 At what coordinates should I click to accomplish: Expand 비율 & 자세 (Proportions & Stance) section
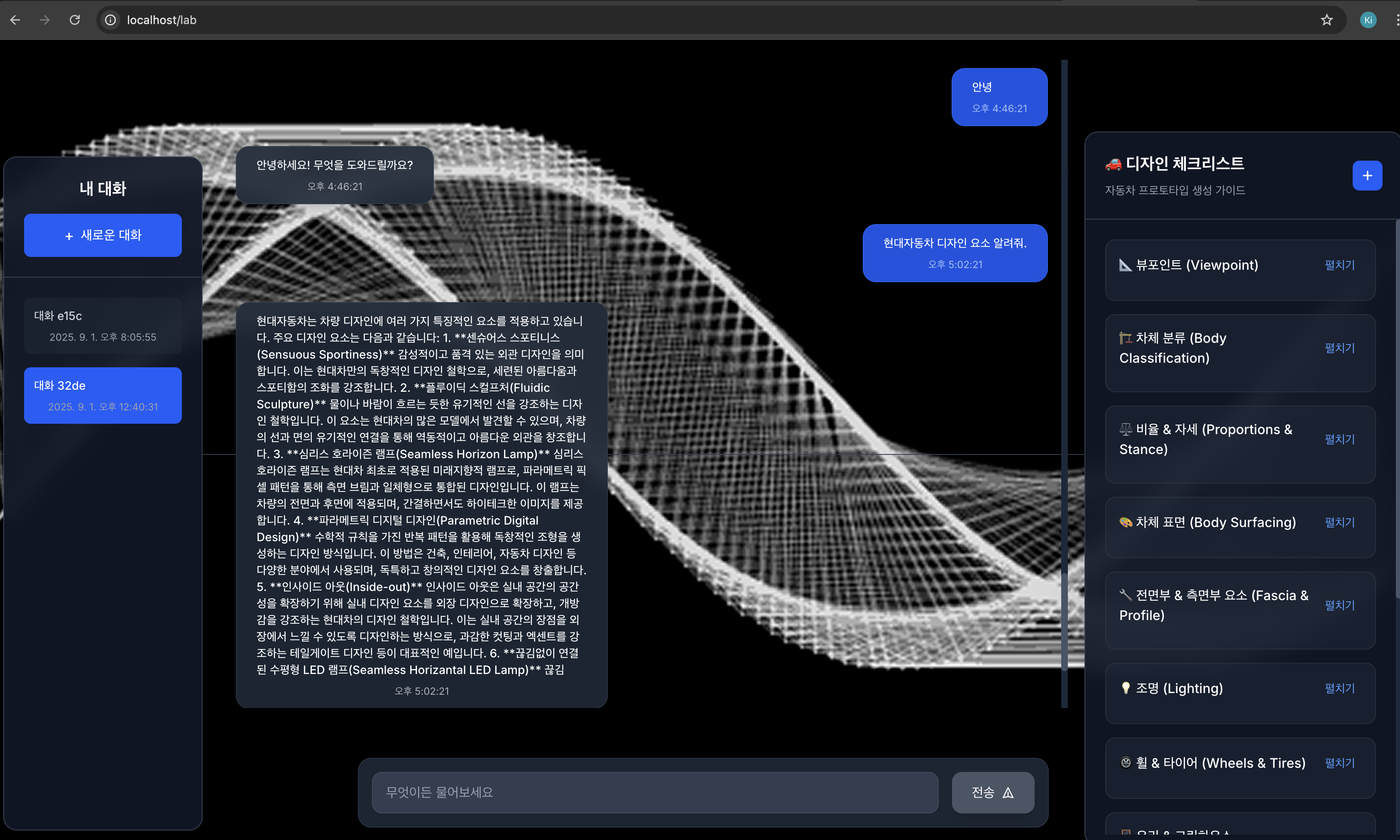(x=1339, y=439)
